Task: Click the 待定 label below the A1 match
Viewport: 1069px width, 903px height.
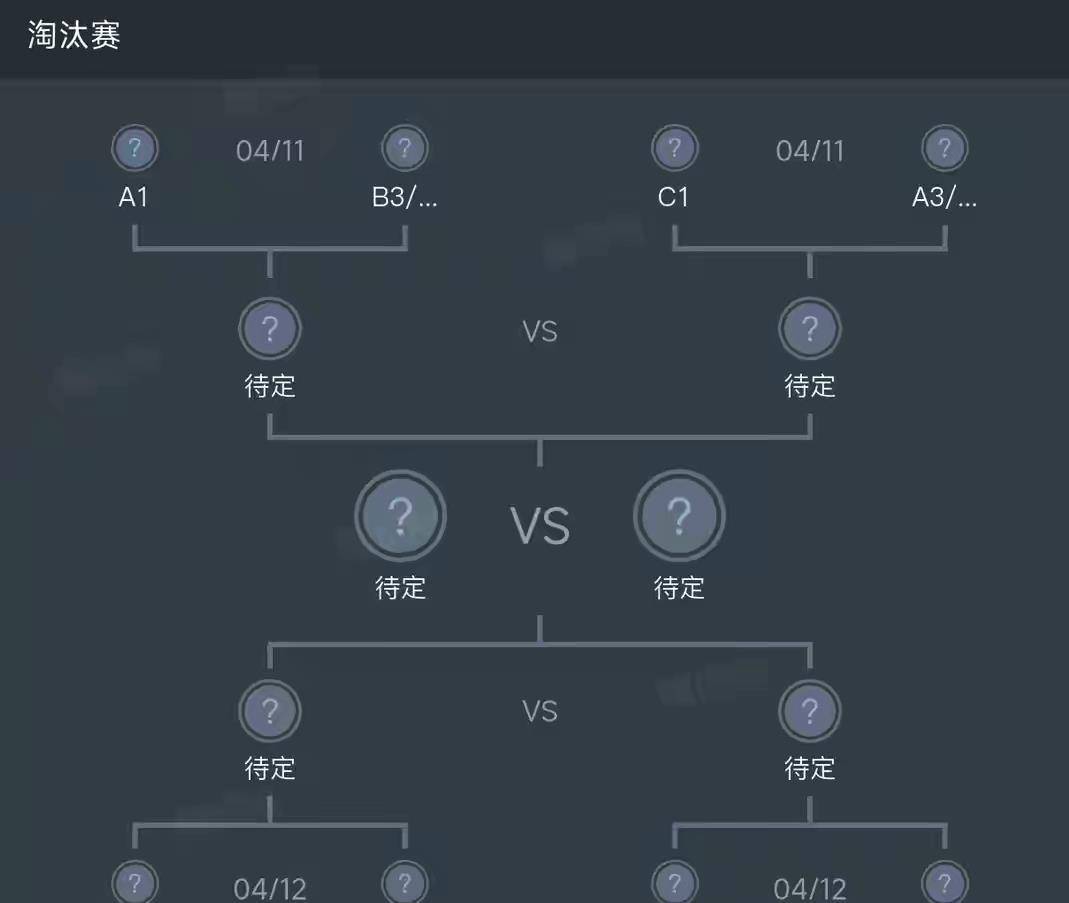Action: click(x=270, y=386)
